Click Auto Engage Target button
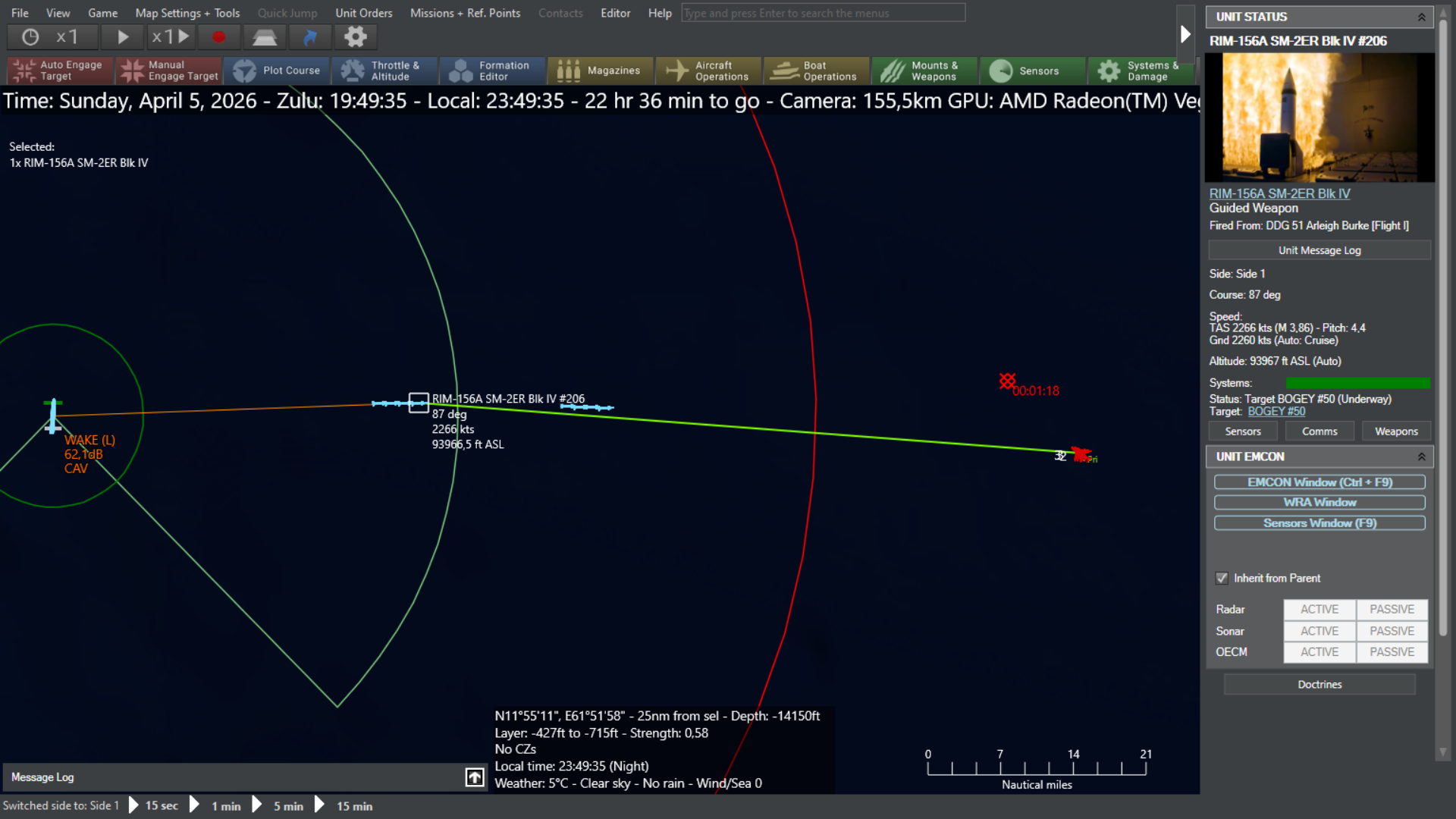Screen dimensions: 1456x819 click(60, 71)
